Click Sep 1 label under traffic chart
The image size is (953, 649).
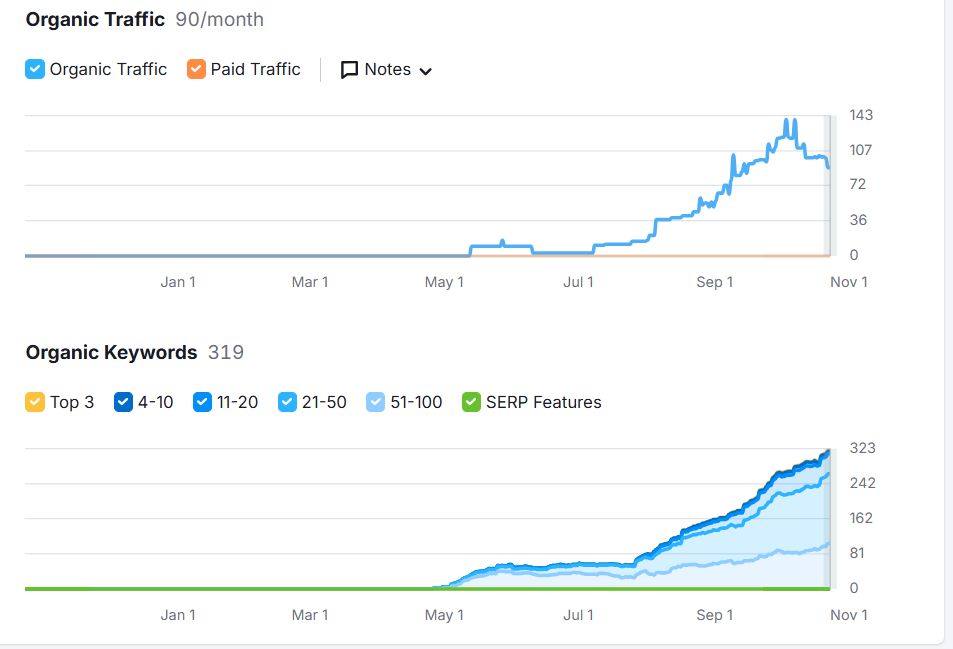pyautogui.click(x=715, y=282)
